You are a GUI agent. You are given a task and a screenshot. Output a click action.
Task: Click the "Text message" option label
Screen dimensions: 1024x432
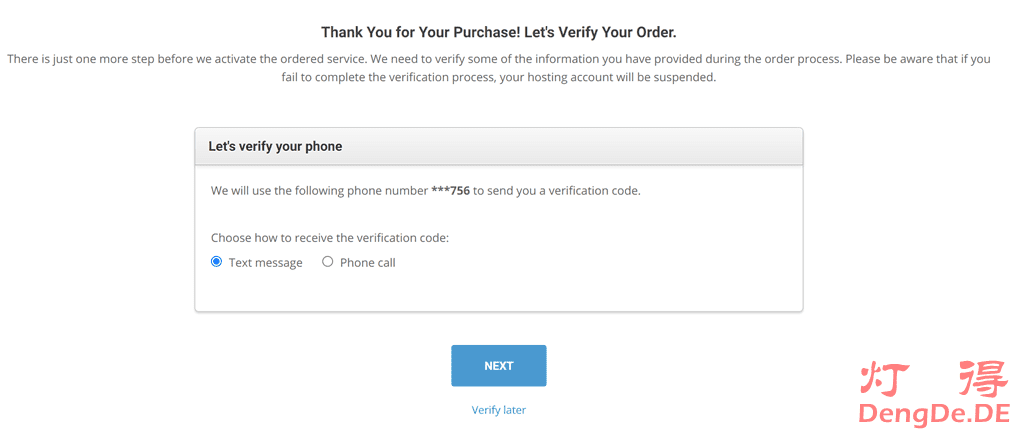pyautogui.click(x=265, y=263)
